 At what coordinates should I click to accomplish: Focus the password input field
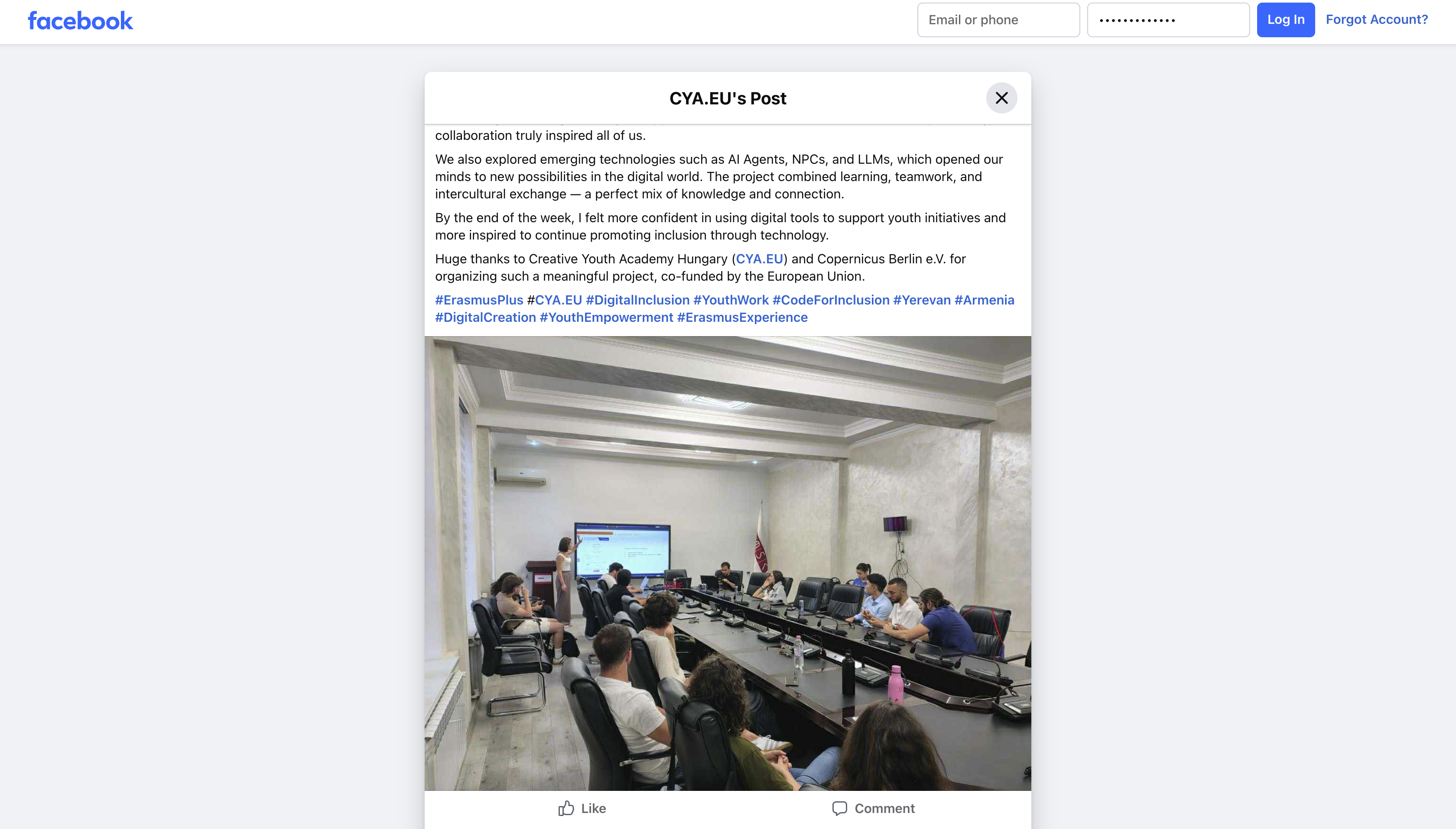click(1168, 20)
